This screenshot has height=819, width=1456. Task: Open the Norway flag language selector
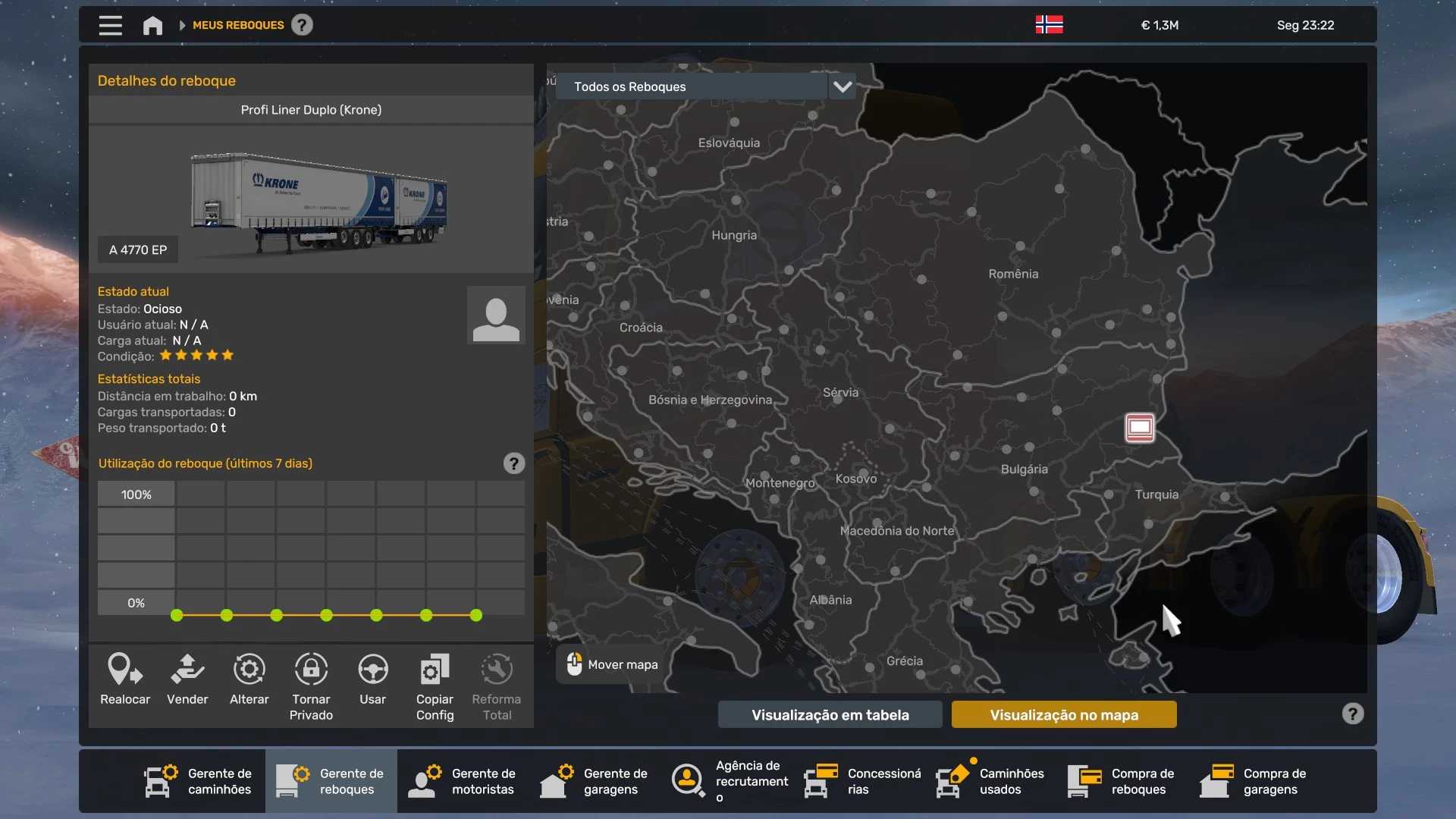[1049, 25]
